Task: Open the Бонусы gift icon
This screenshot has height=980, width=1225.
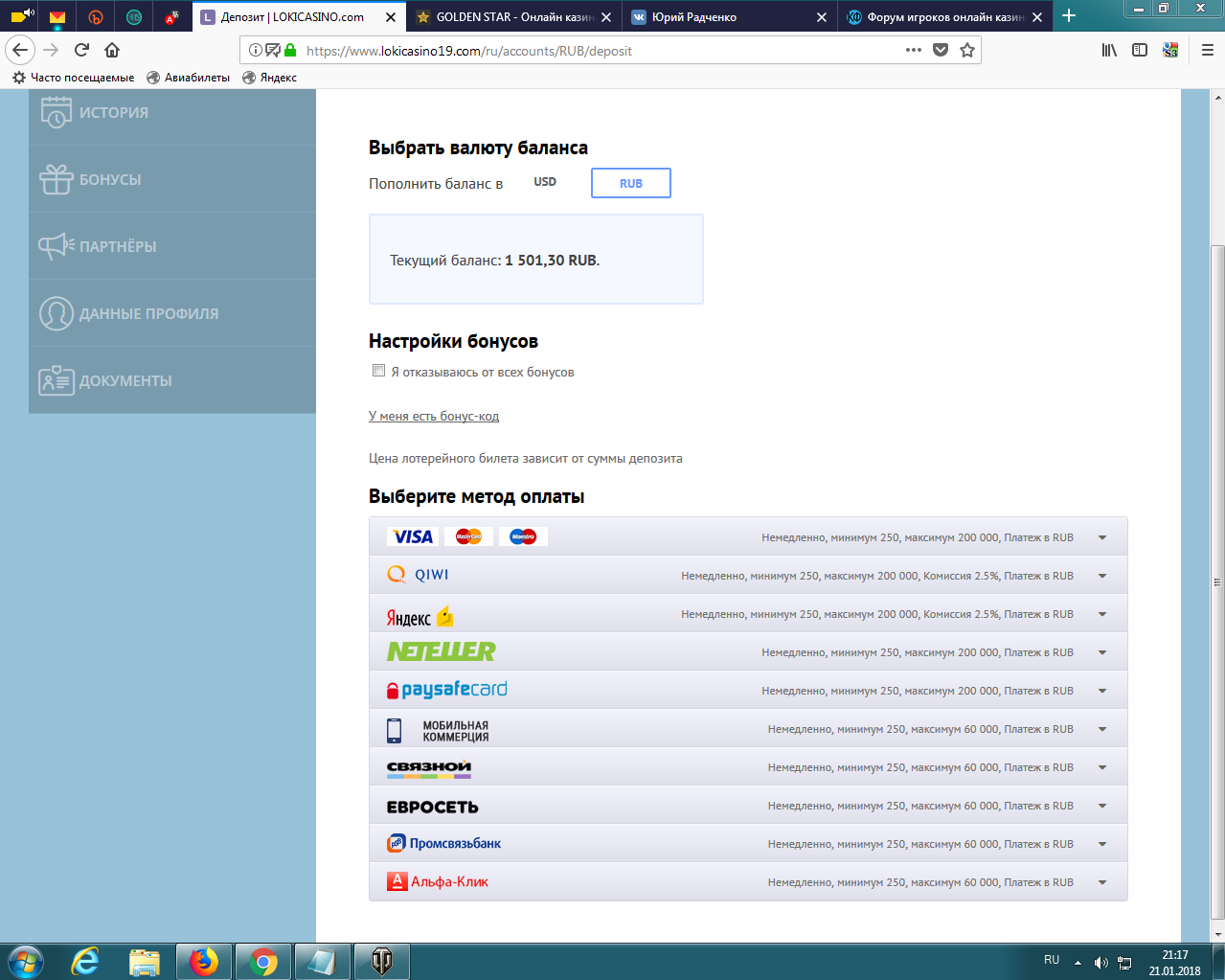Action: point(56,179)
